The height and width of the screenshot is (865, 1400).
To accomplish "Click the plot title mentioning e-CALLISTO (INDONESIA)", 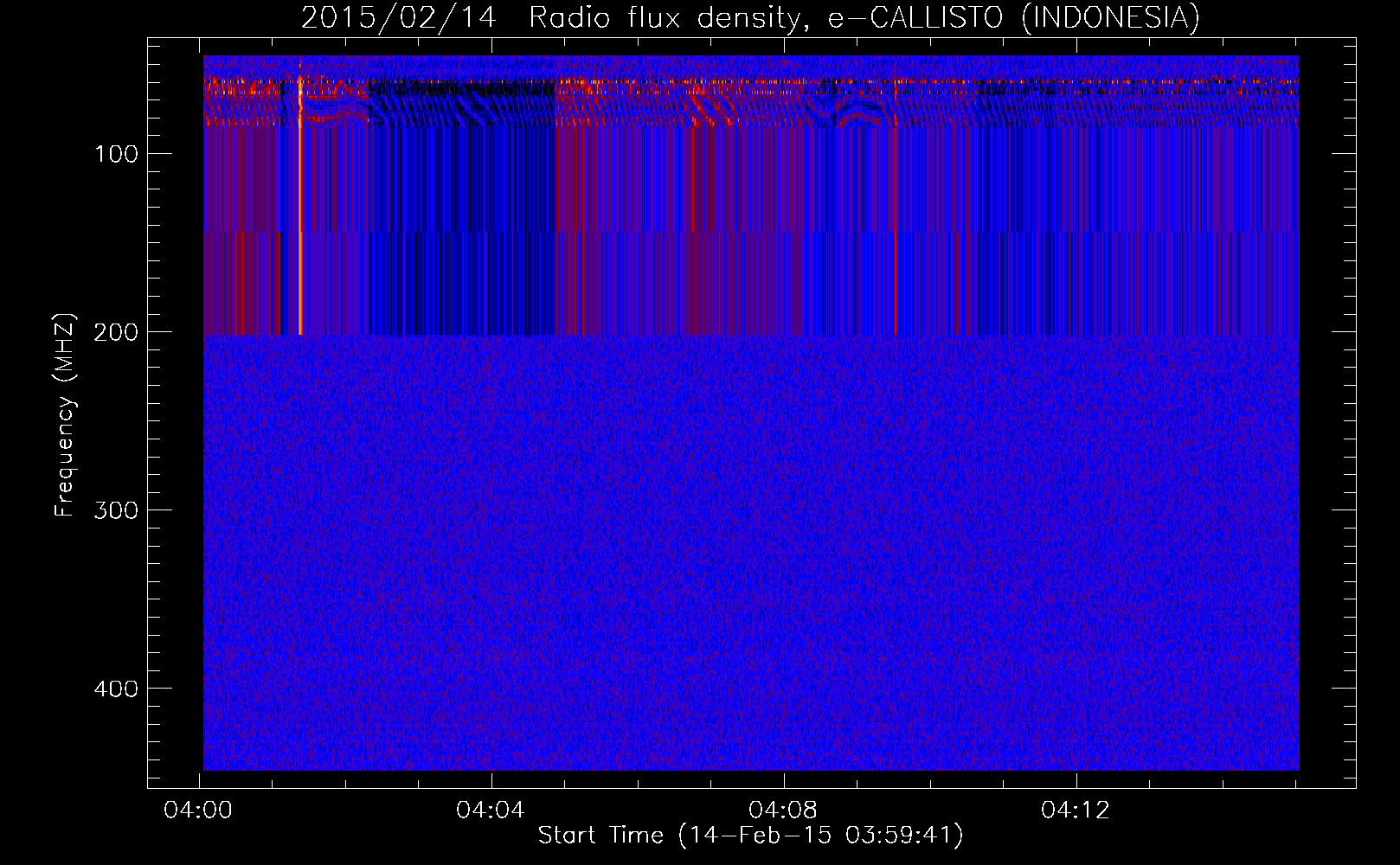I will point(750,17).
